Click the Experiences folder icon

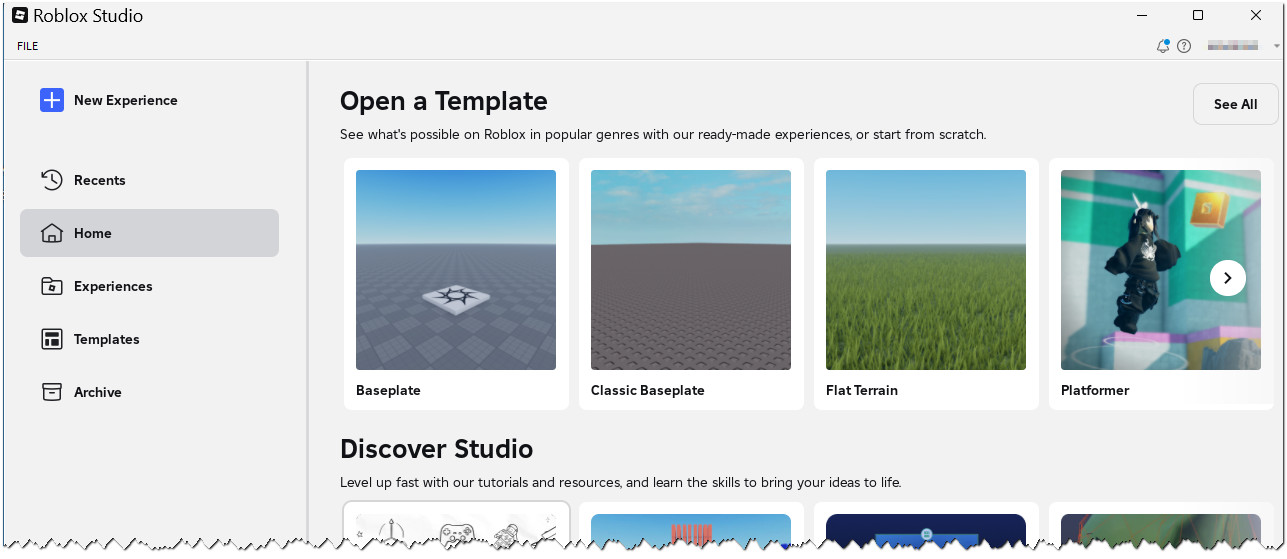pos(52,286)
